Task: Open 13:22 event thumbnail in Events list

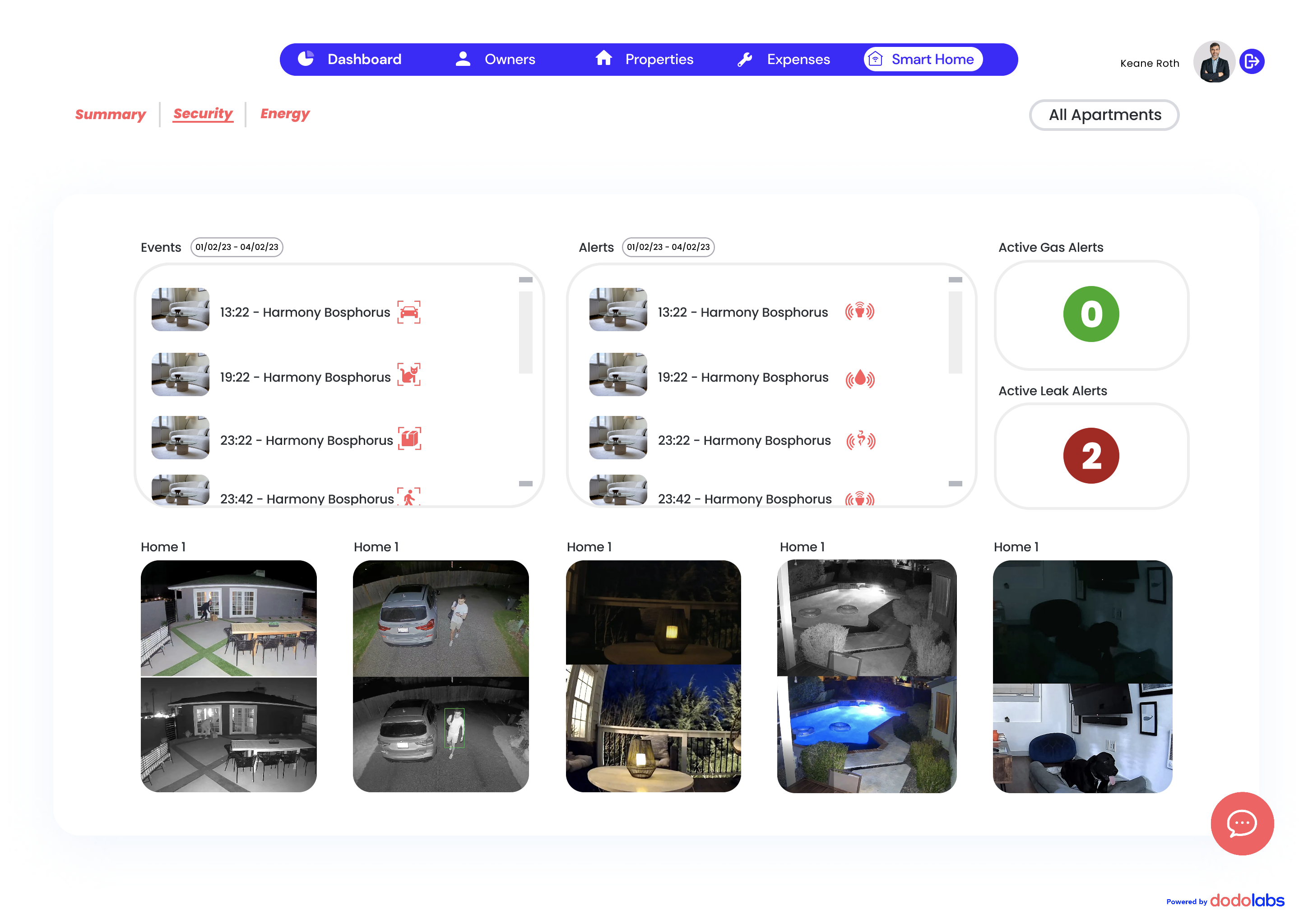Action: pyautogui.click(x=180, y=309)
